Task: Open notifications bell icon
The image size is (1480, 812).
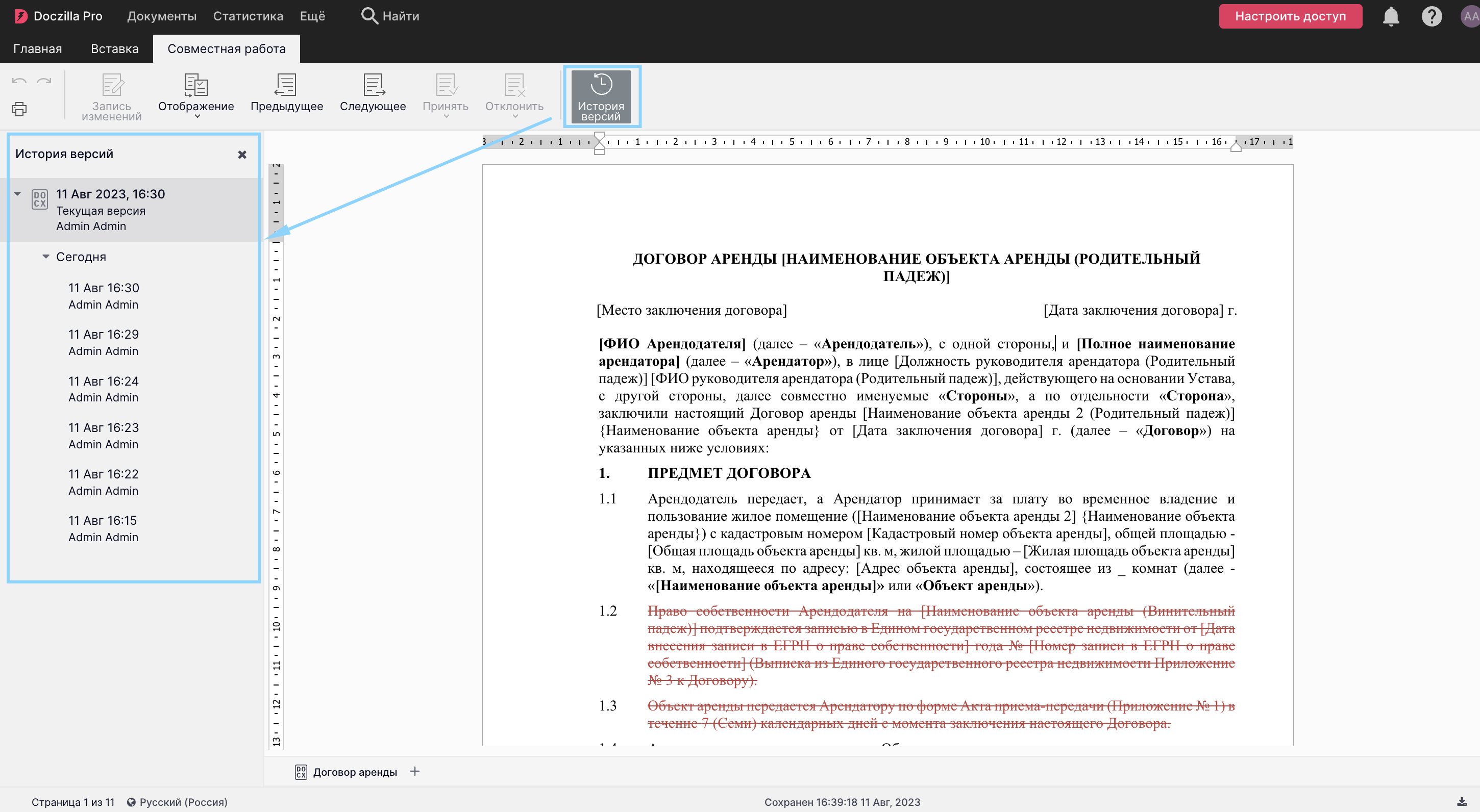Action: (x=1390, y=16)
